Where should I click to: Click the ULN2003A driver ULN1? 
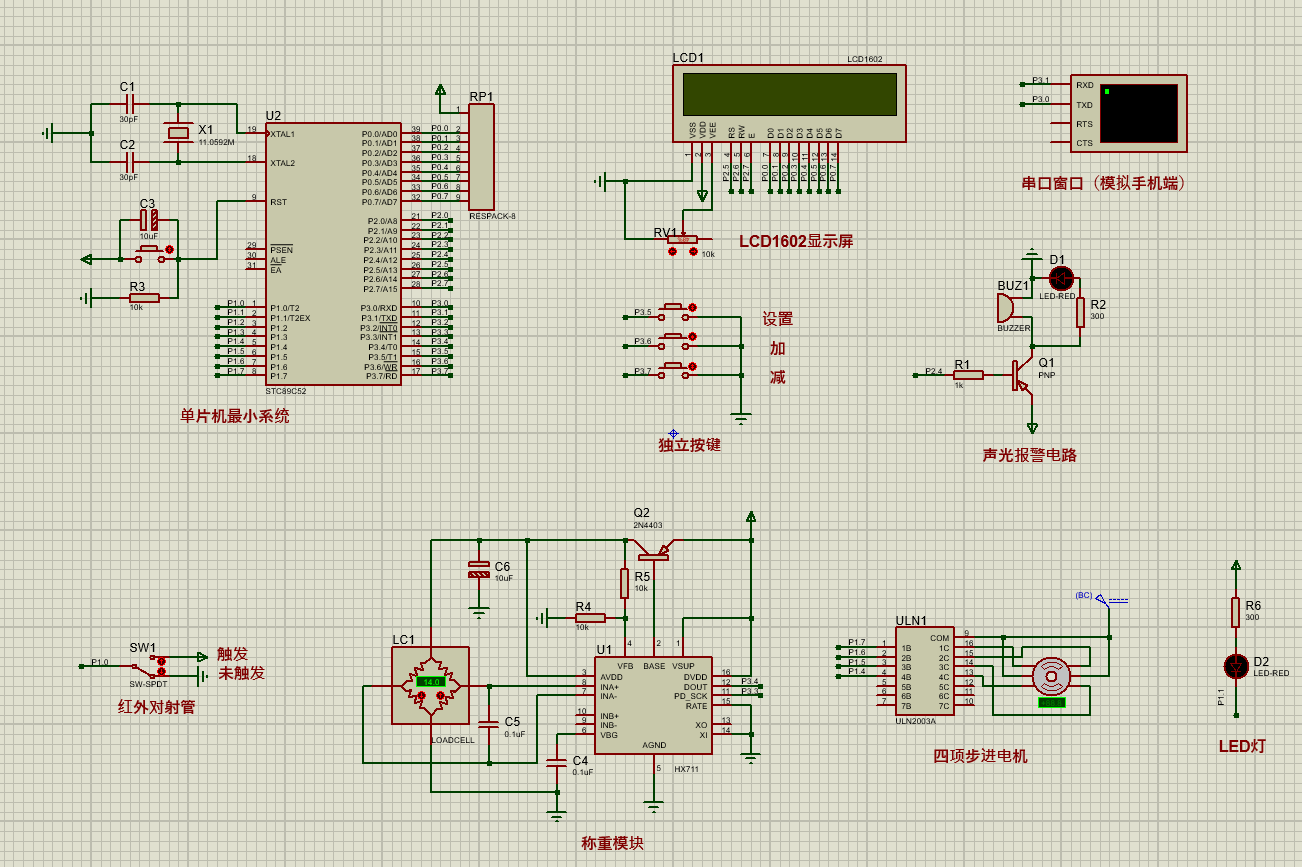tap(924, 671)
